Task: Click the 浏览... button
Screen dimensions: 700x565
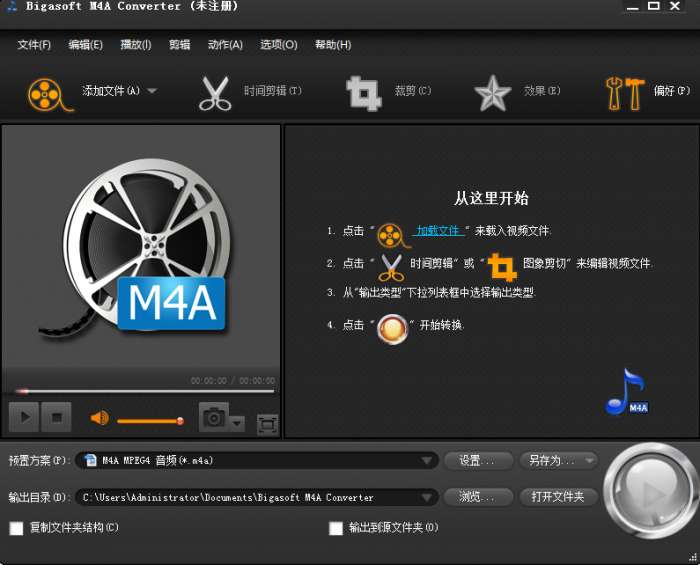Action: 478,497
